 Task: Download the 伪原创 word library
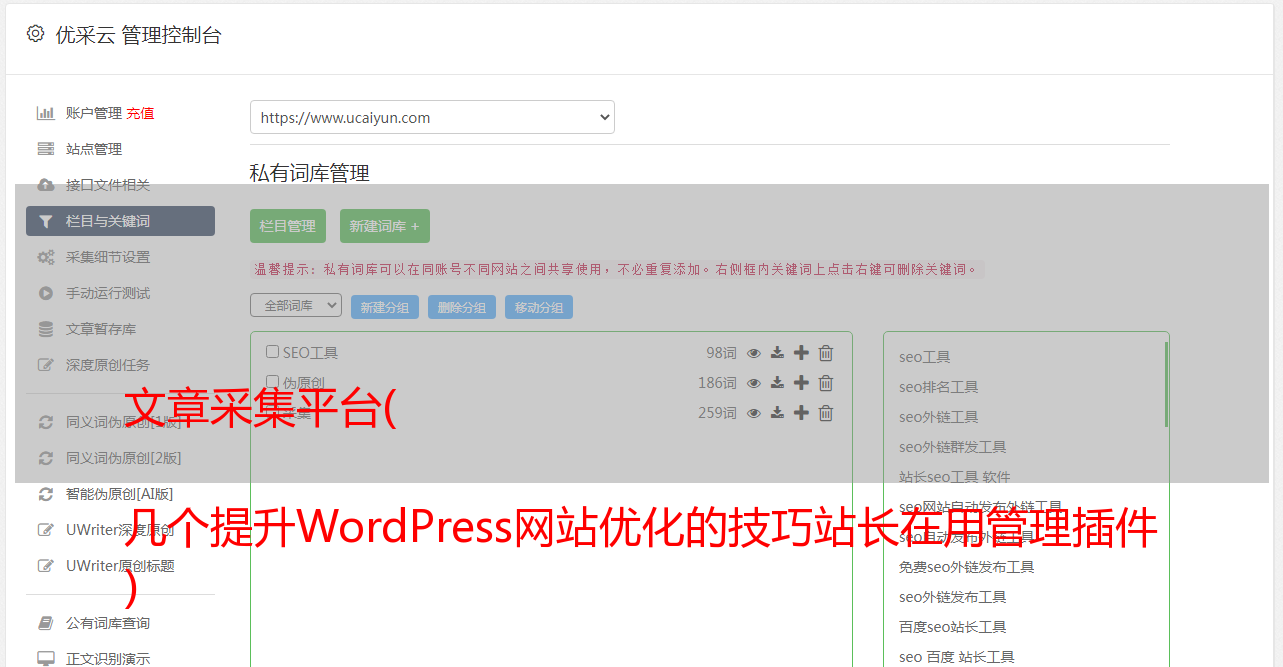tap(777, 383)
